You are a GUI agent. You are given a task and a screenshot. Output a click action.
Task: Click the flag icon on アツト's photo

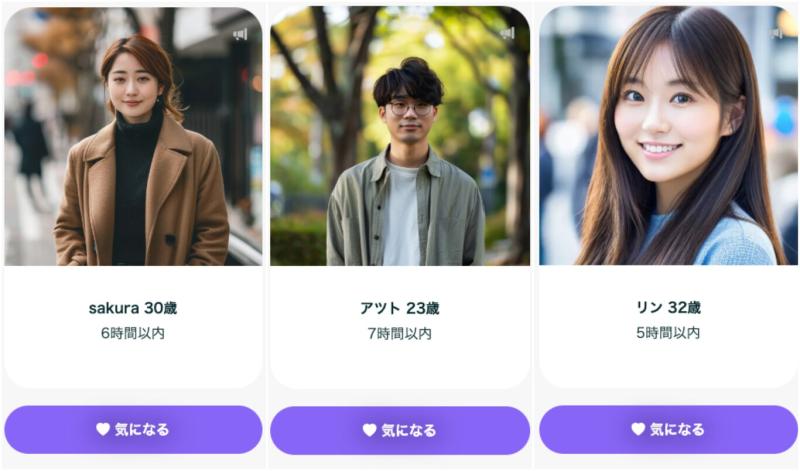[x=508, y=34]
